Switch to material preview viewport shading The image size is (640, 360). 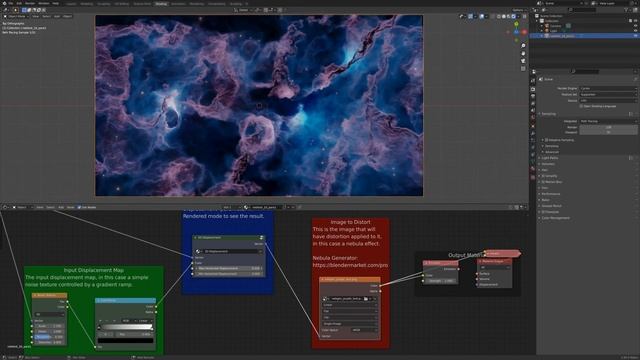click(509, 16)
